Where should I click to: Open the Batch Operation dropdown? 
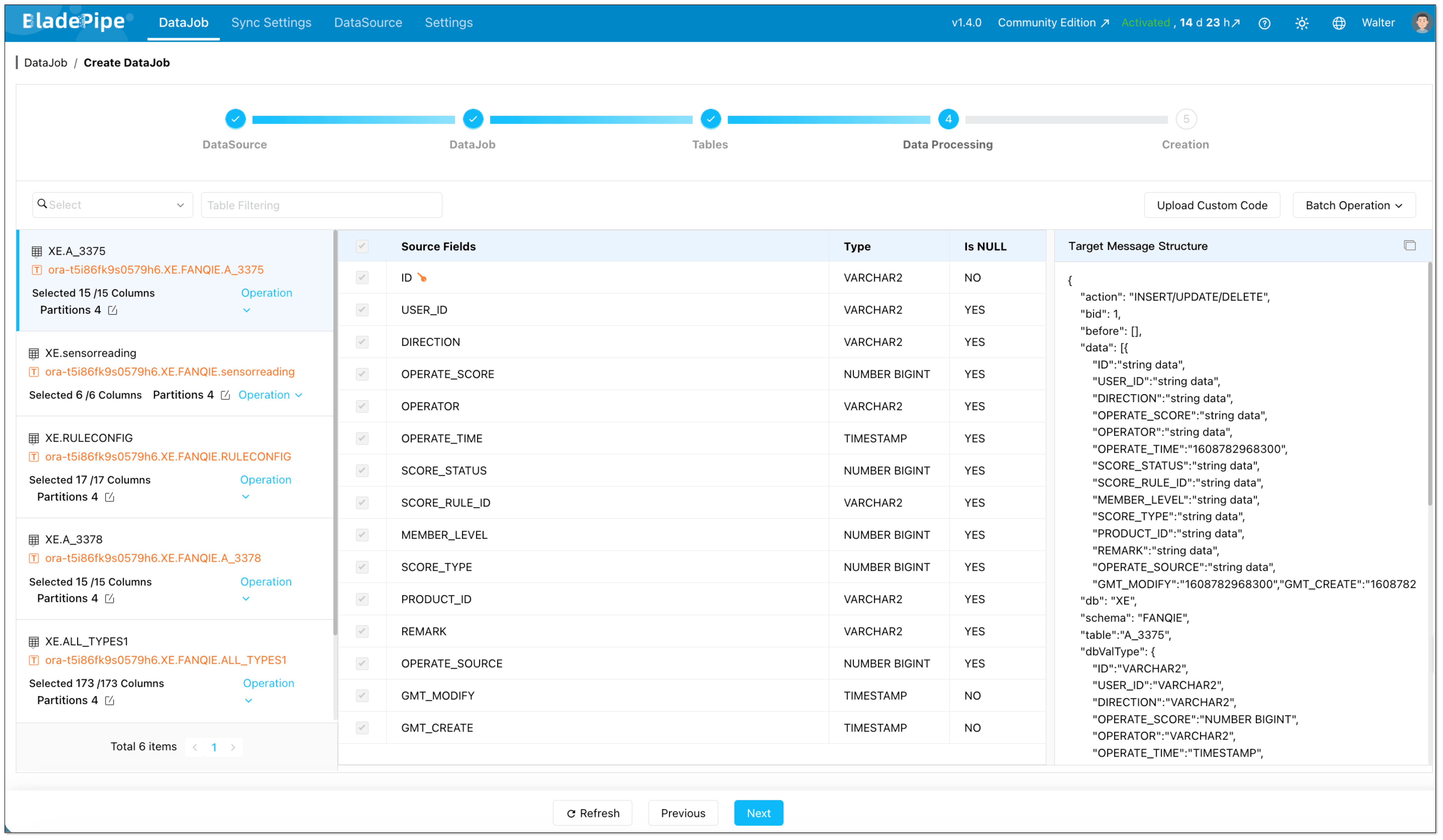[1354, 205]
